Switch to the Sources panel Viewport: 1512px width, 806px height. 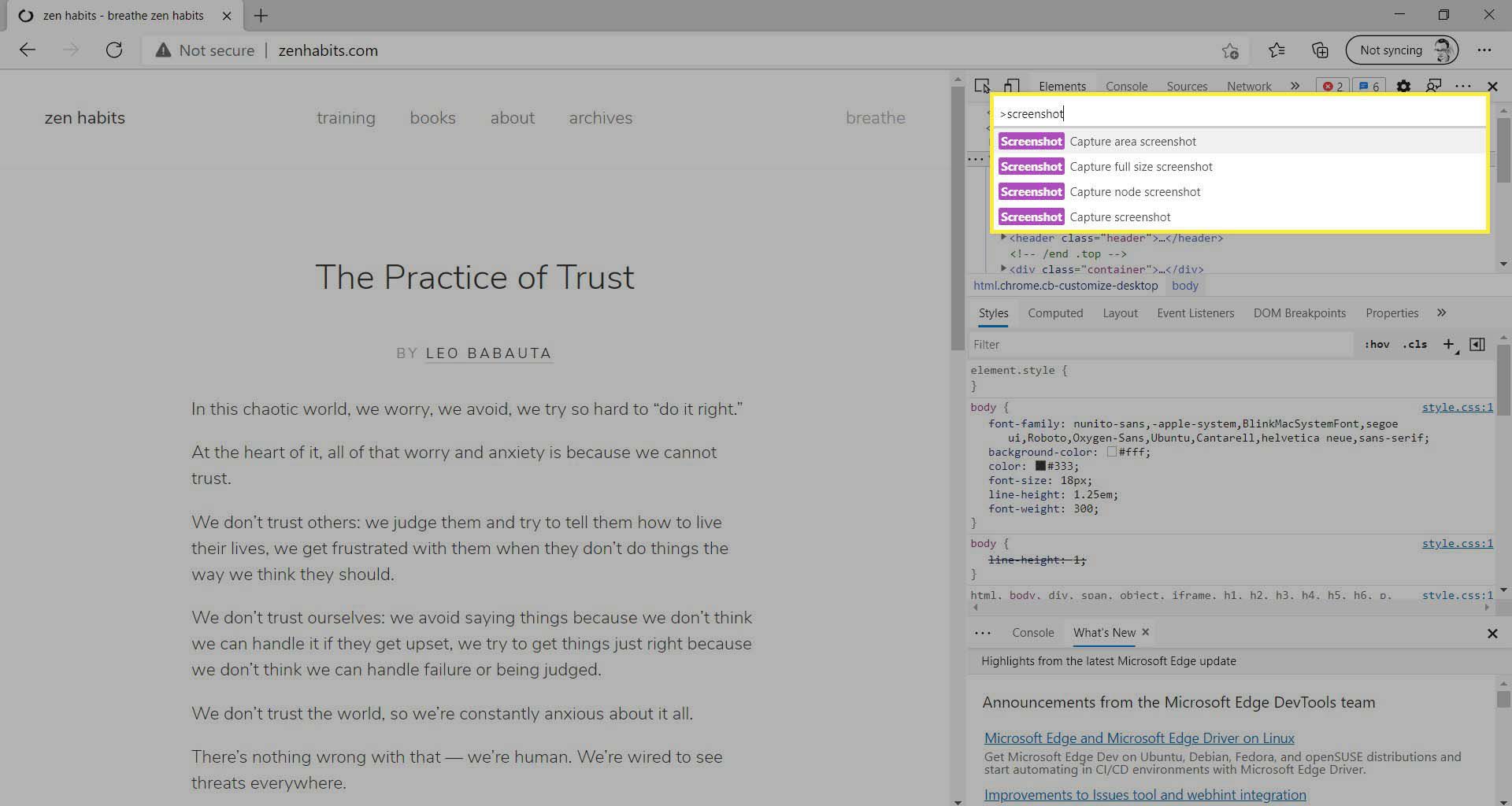(x=1187, y=87)
